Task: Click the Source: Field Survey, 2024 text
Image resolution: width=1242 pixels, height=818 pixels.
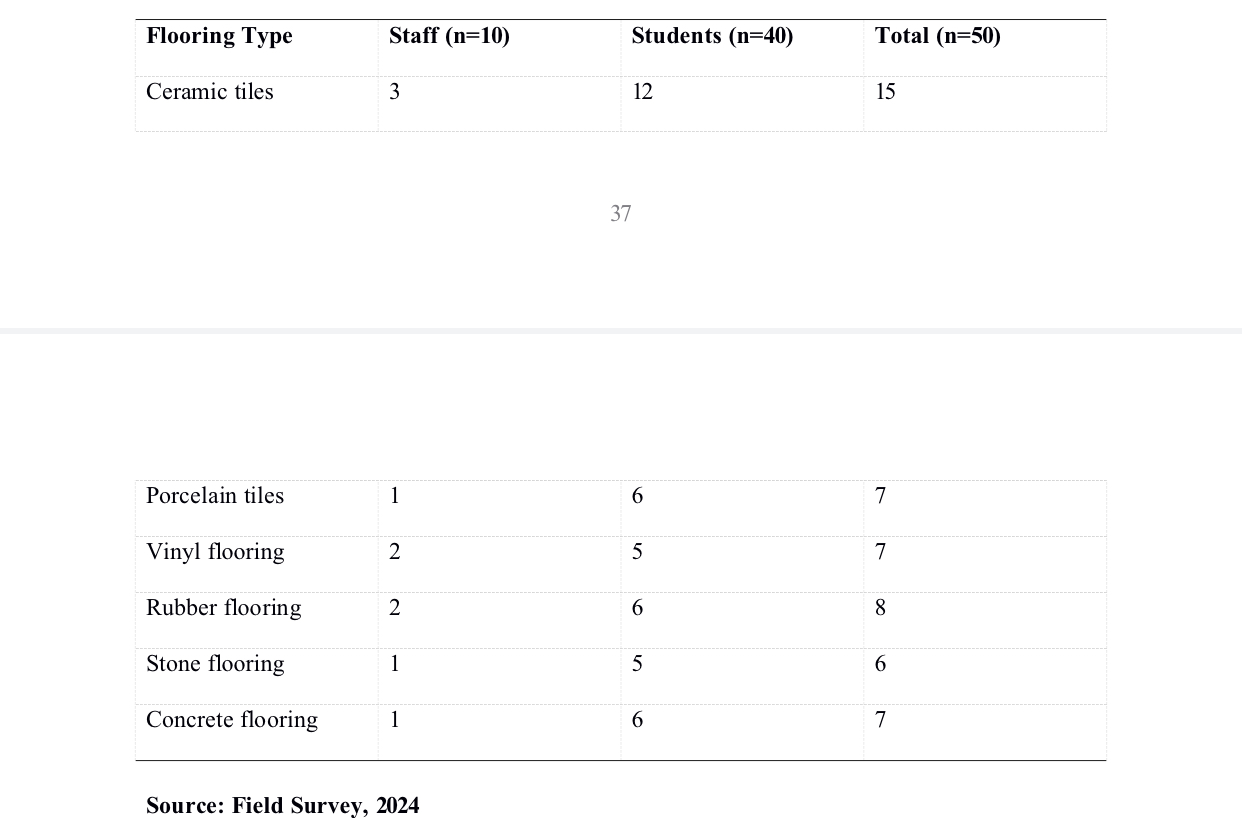Action: pyautogui.click(x=283, y=806)
